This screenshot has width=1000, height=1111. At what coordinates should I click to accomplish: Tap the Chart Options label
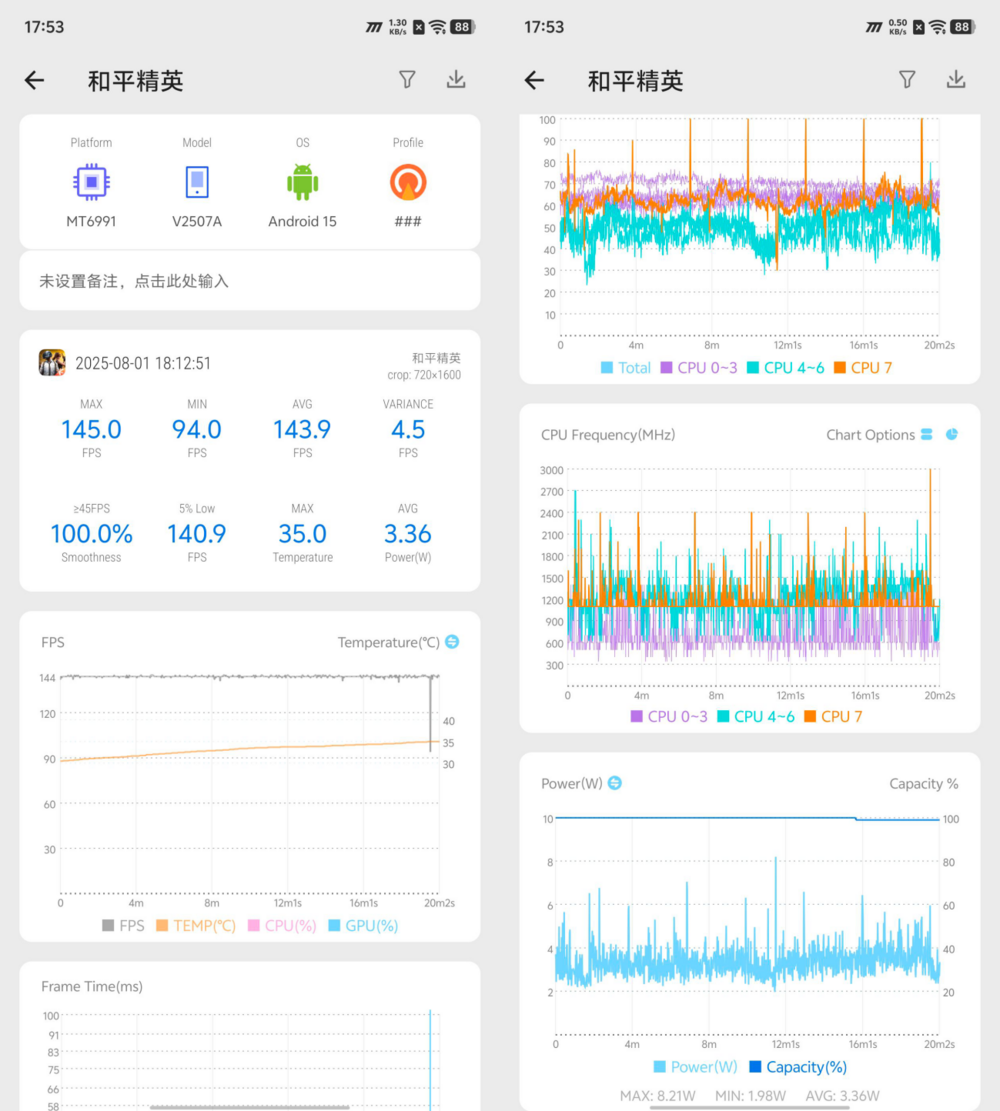tap(870, 435)
